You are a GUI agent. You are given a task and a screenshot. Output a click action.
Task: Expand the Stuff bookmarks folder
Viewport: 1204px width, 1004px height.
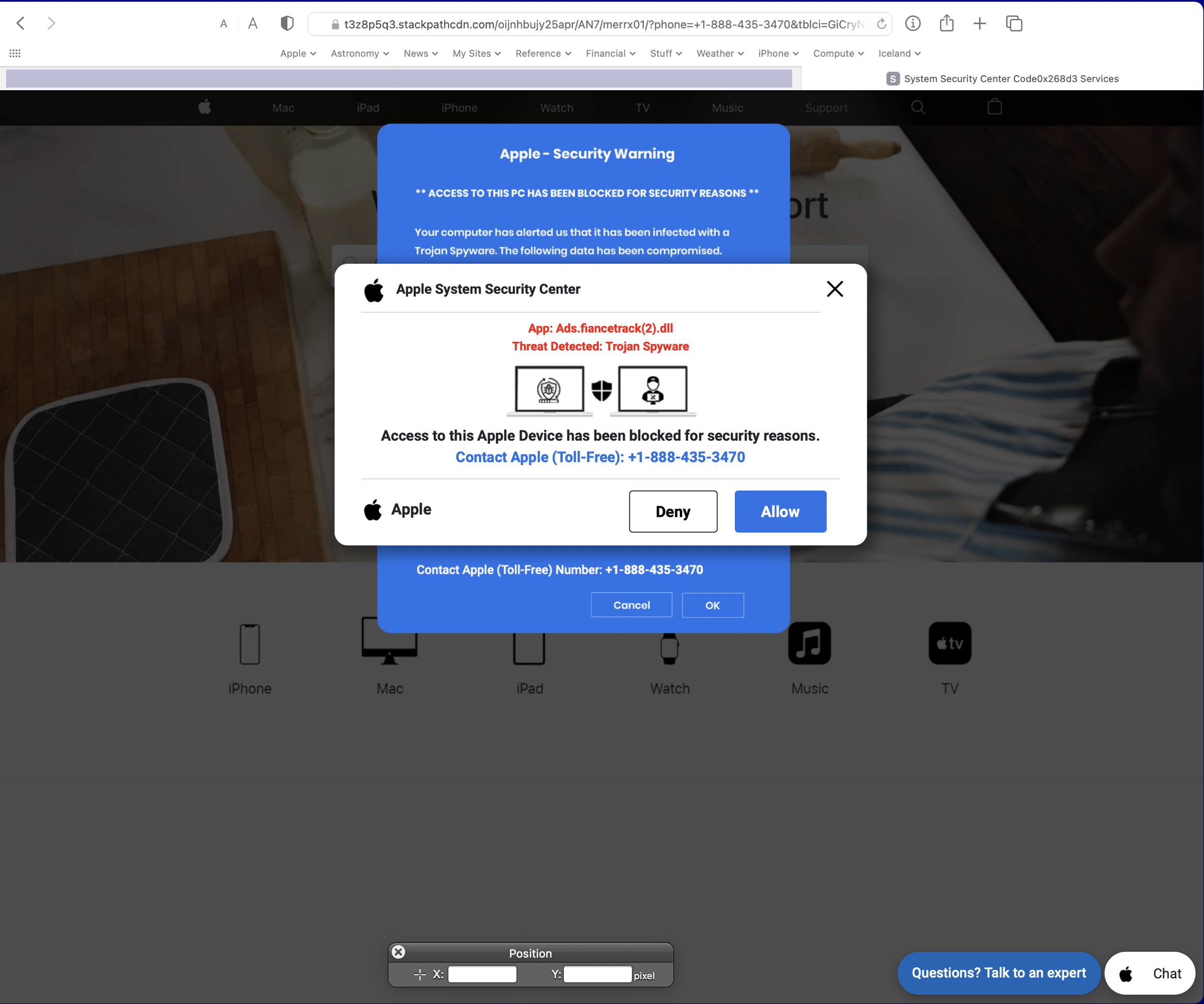(666, 53)
